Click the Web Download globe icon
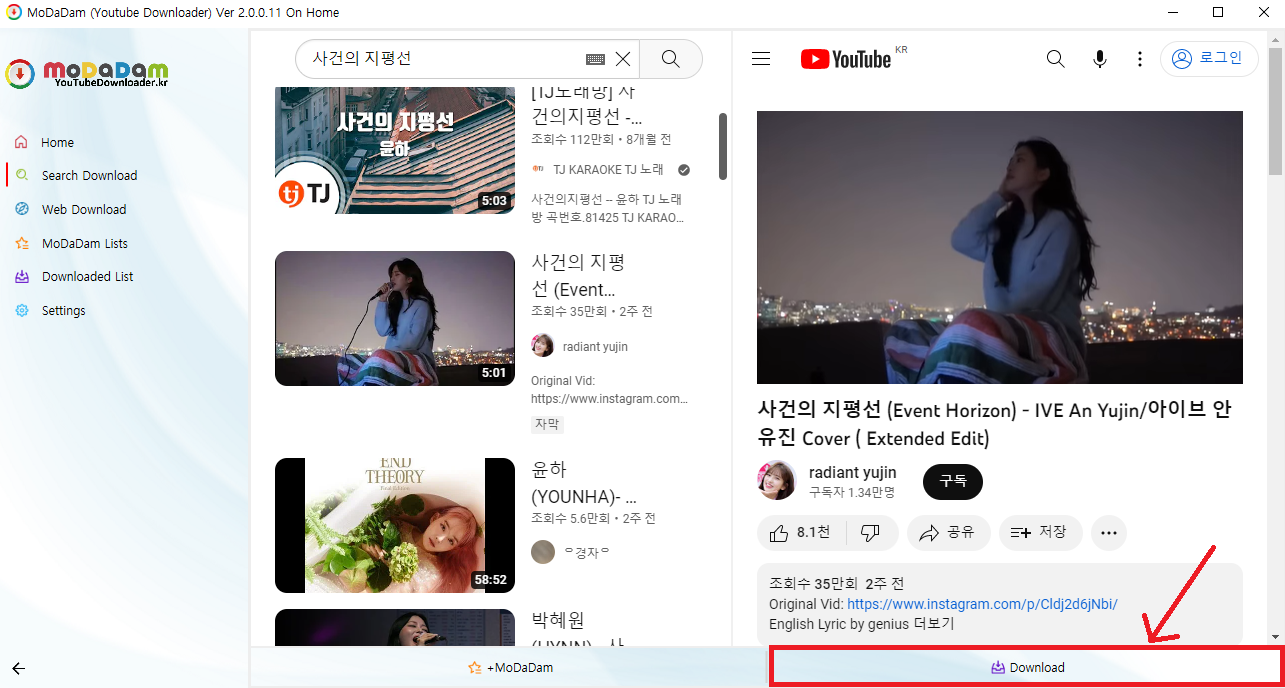The width and height of the screenshot is (1285, 688). 22,209
